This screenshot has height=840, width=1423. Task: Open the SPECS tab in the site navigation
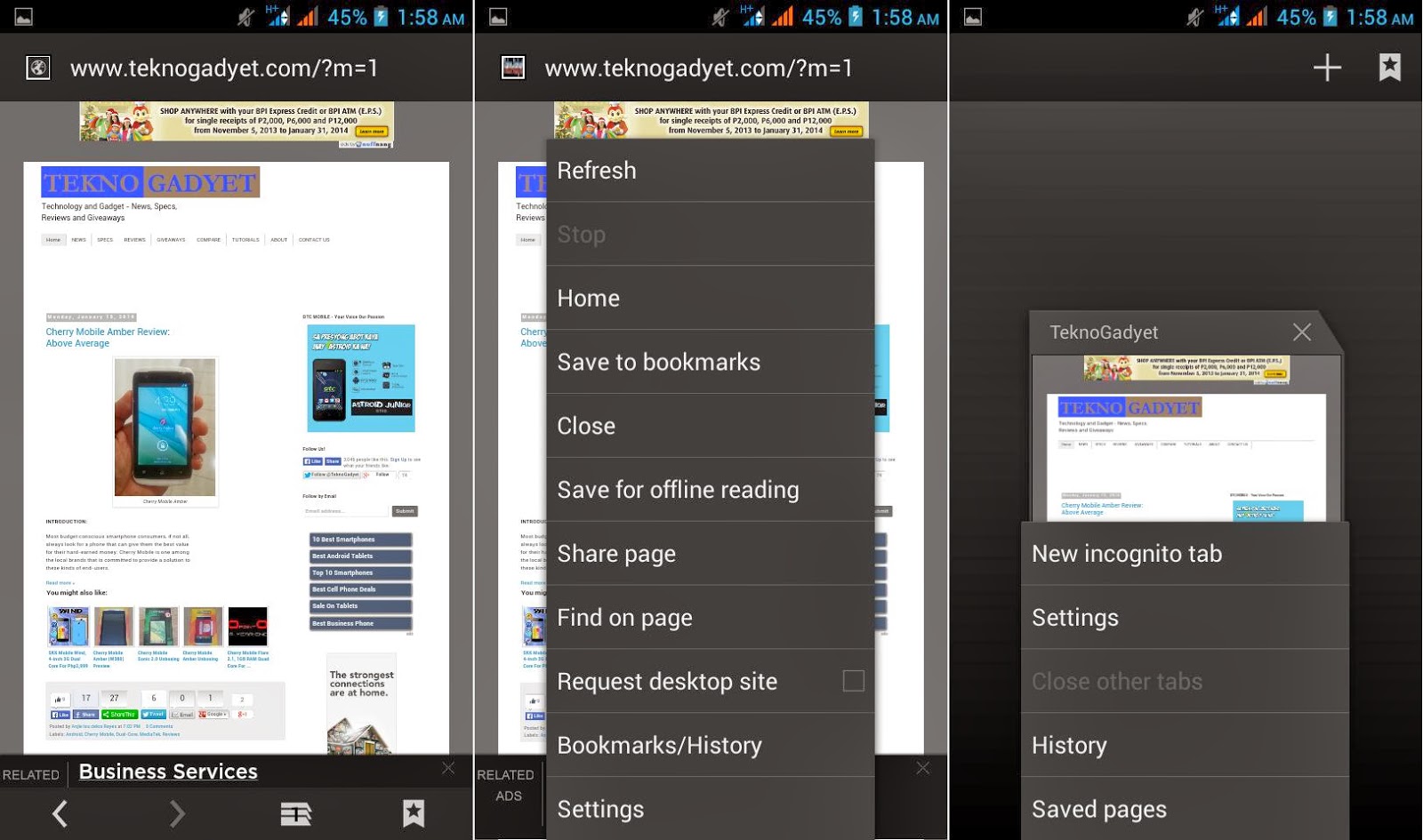pos(105,240)
